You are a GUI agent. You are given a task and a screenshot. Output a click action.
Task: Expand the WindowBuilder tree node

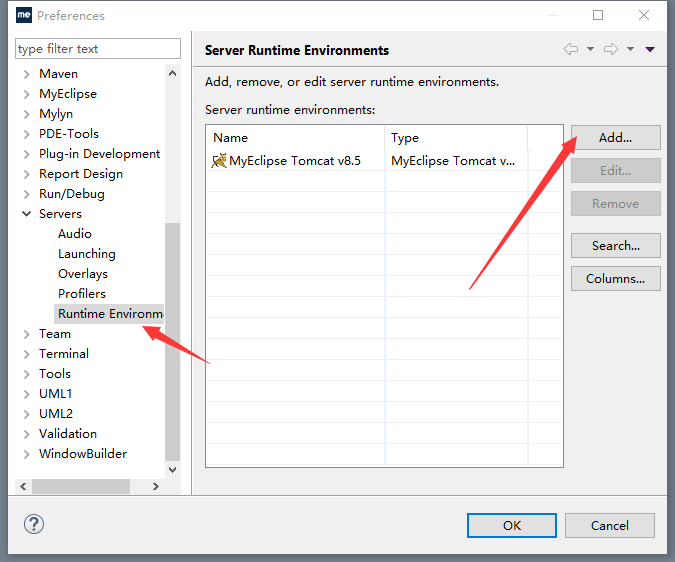pos(26,454)
